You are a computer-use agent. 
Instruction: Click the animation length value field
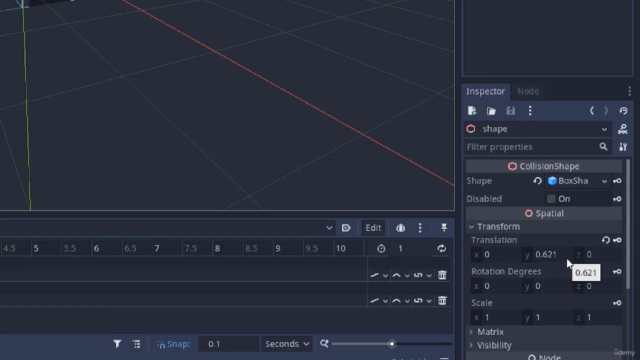pos(410,249)
